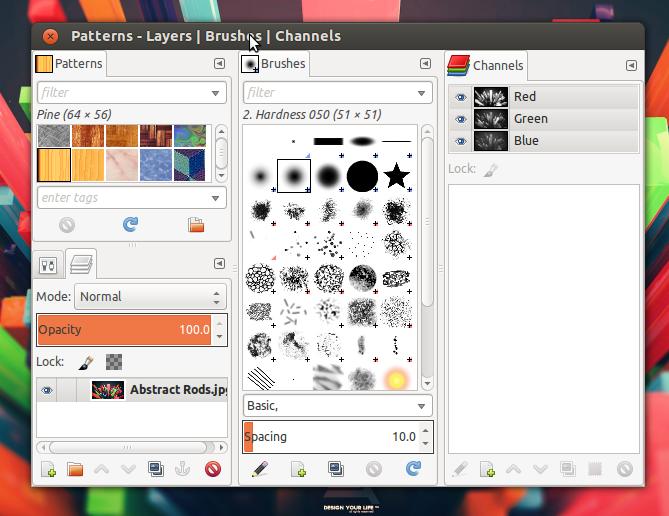Toggle visibility of the Blue channel

(461, 141)
